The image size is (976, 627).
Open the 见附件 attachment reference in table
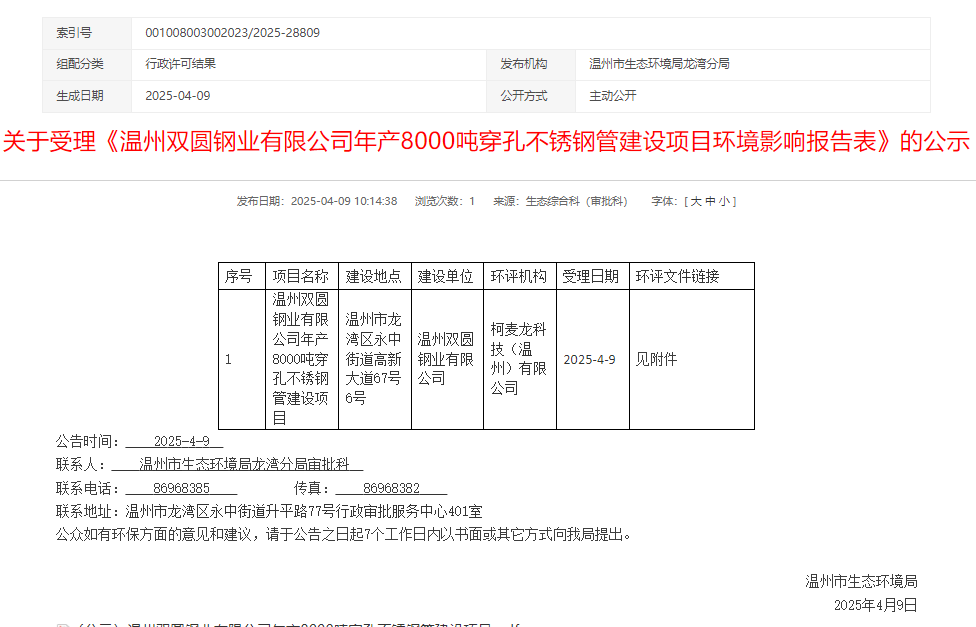click(656, 359)
